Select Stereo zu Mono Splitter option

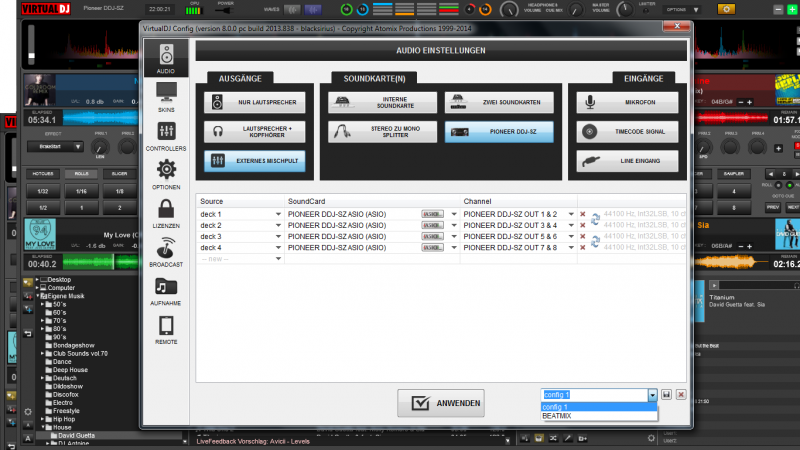(382, 132)
